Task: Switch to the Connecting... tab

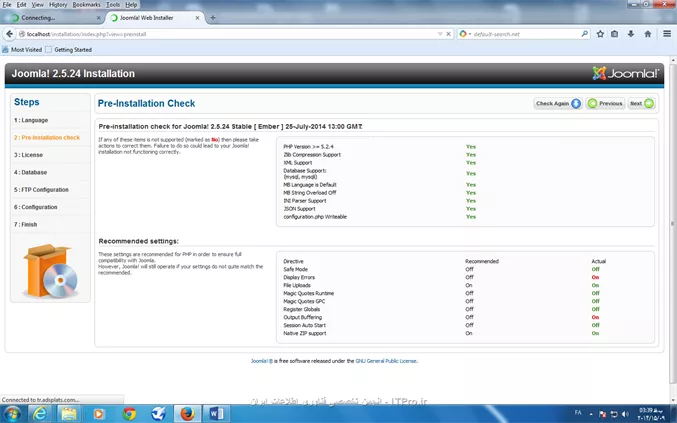Action: [52, 18]
